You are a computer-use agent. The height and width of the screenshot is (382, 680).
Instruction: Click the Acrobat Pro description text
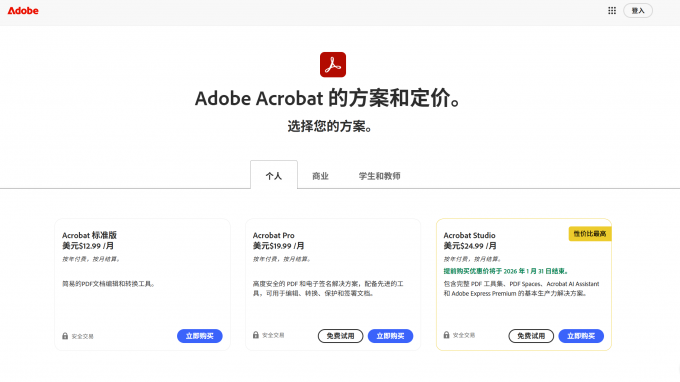(328, 288)
